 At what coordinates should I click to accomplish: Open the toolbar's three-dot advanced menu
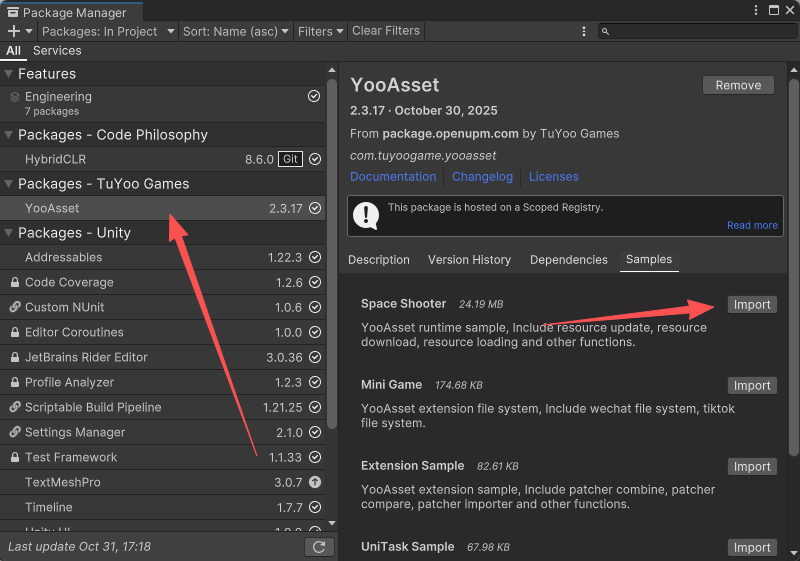[584, 32]
